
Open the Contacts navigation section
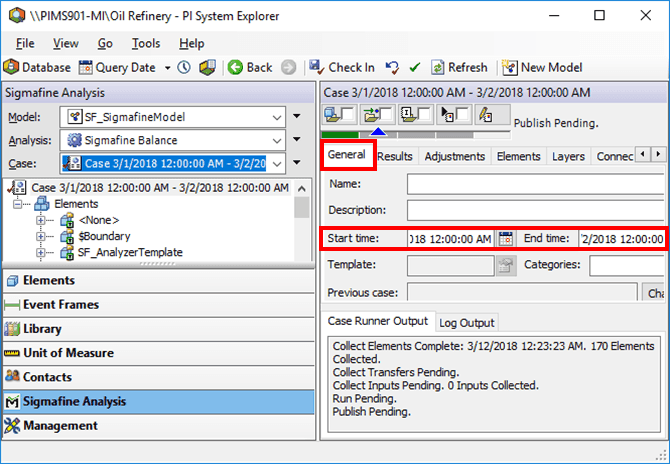click(159, 377)
